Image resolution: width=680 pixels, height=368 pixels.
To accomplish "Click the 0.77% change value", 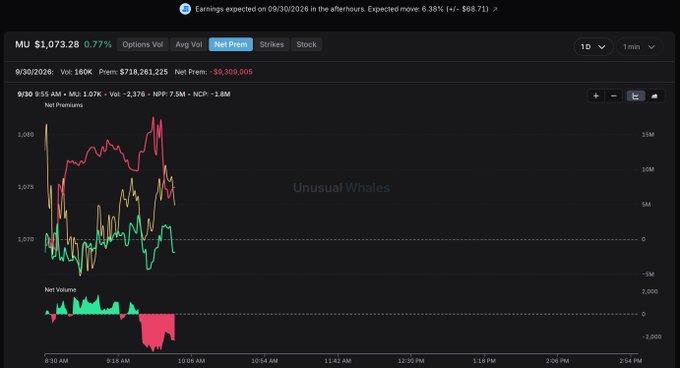I will pos(98,44).
